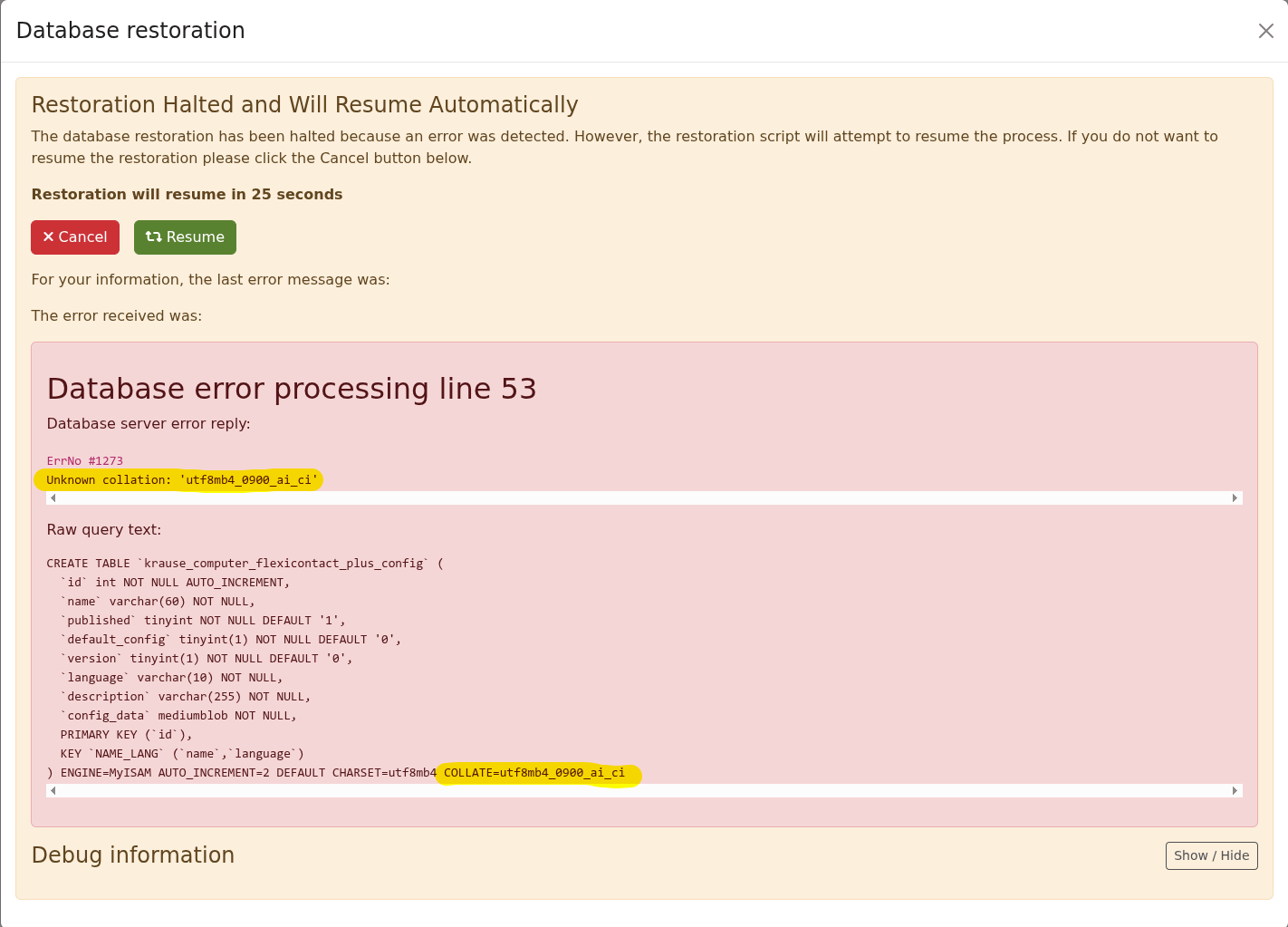Image resolution: width=1288 pixels, height=927 pixels.
Task: Click the Debug information heading
Action: (133, 855)
